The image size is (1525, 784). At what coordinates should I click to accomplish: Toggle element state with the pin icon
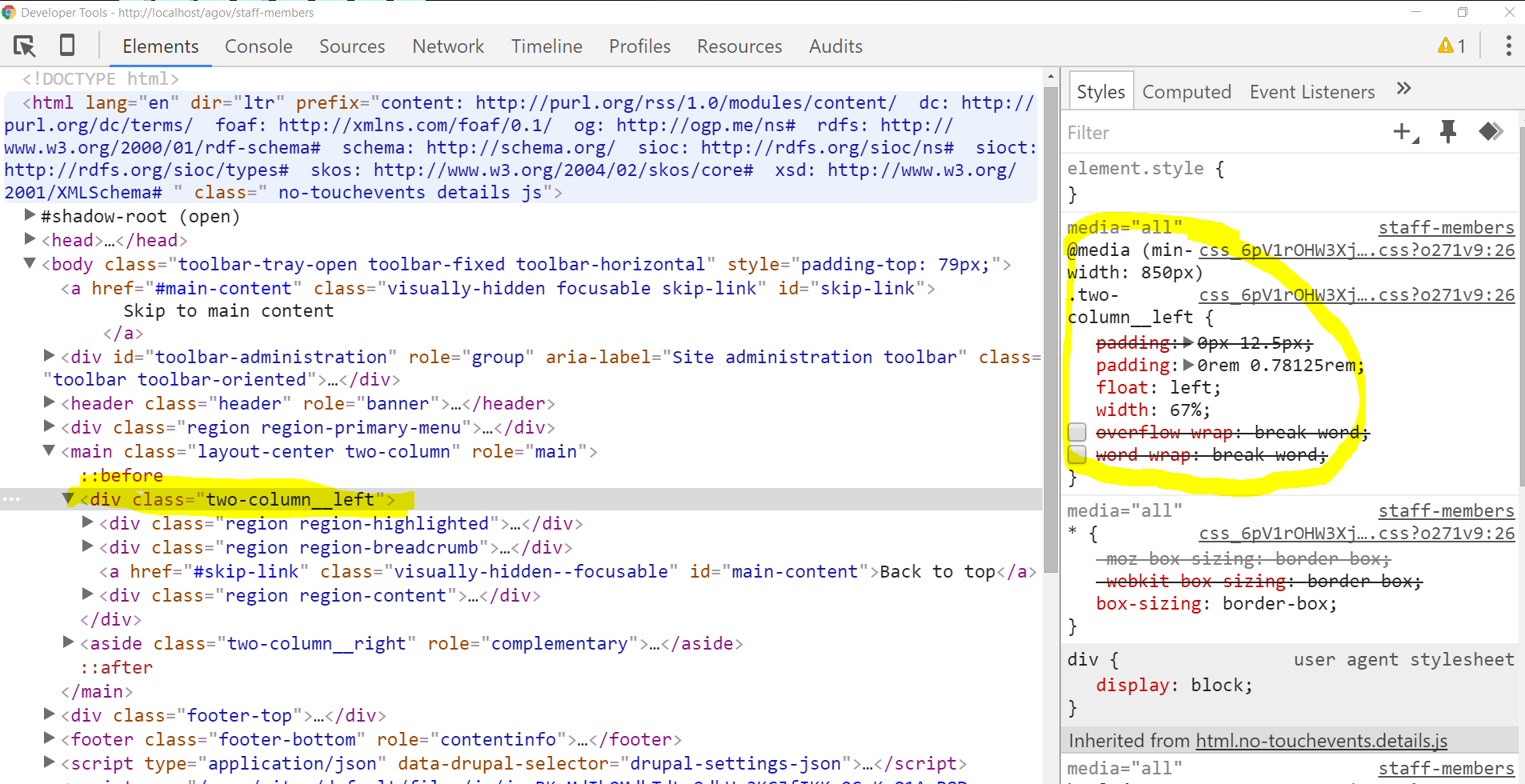[1447, 131]
